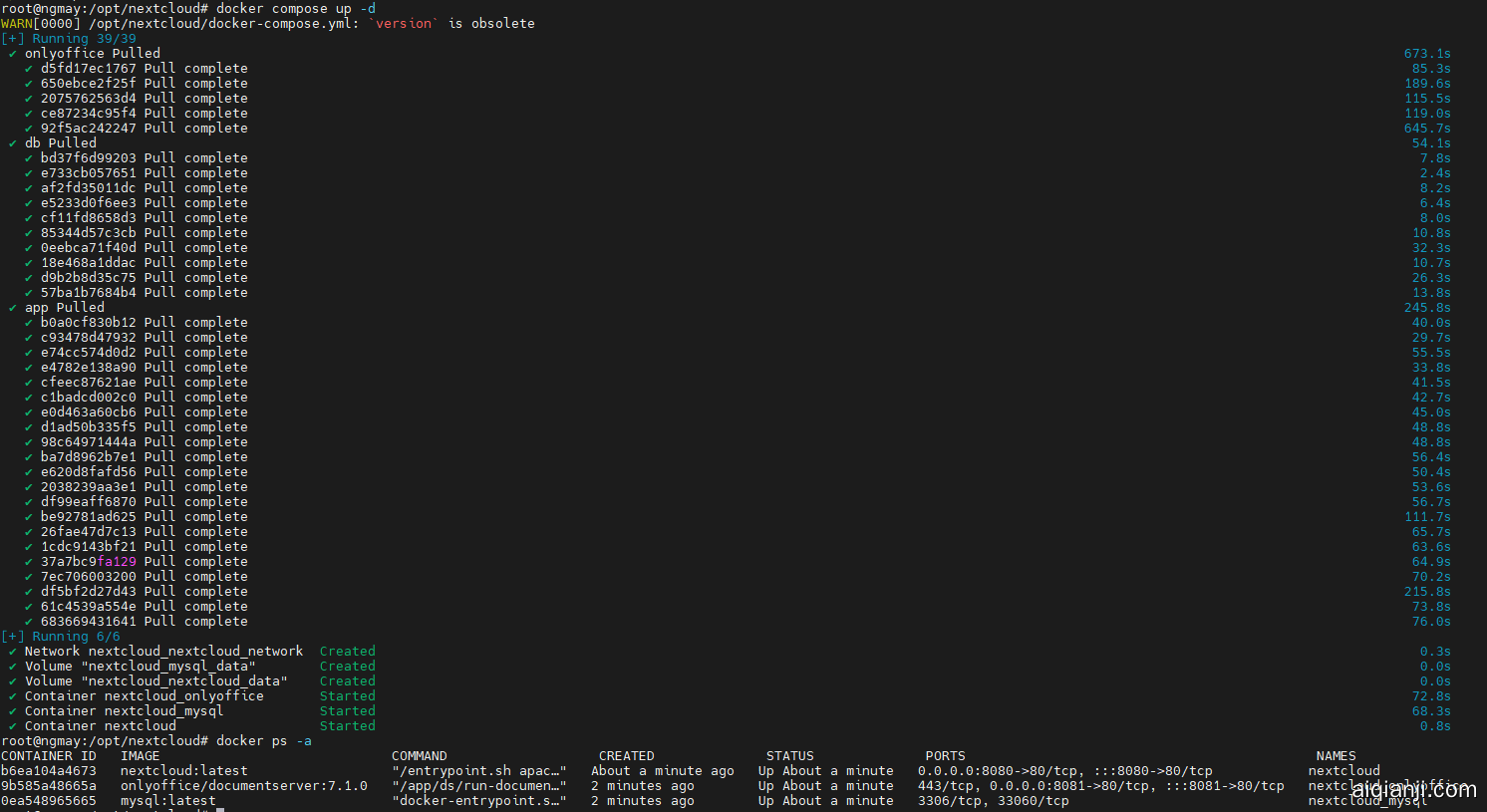Click the aidianji.com watermark link
1487x812 pixels.
(x=1413, y=790)
